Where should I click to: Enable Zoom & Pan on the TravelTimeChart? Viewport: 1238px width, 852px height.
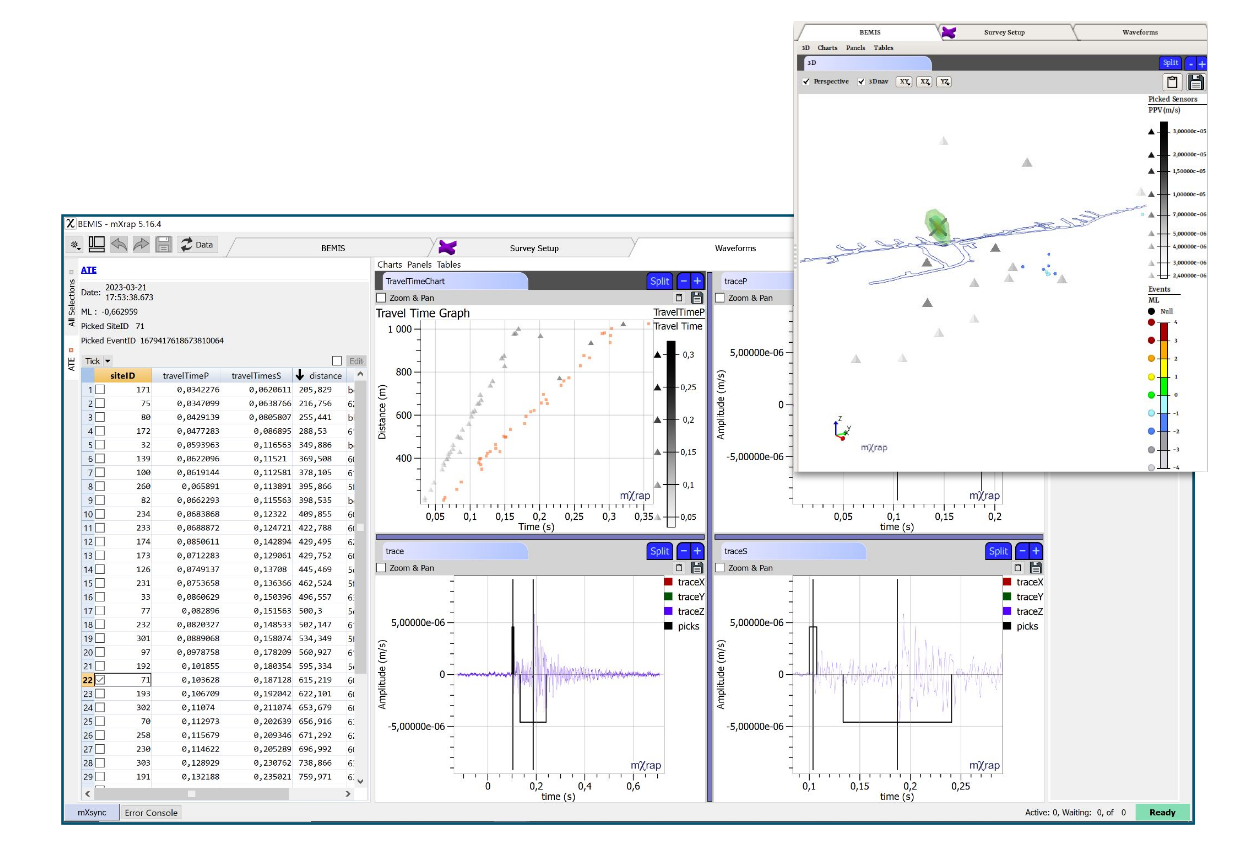381,298
